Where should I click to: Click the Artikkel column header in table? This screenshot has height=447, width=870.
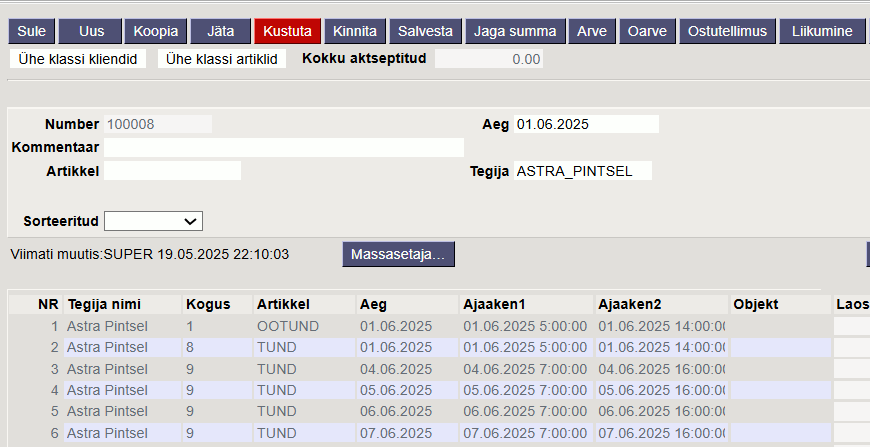pyautogui.click(x=304, y=304)
